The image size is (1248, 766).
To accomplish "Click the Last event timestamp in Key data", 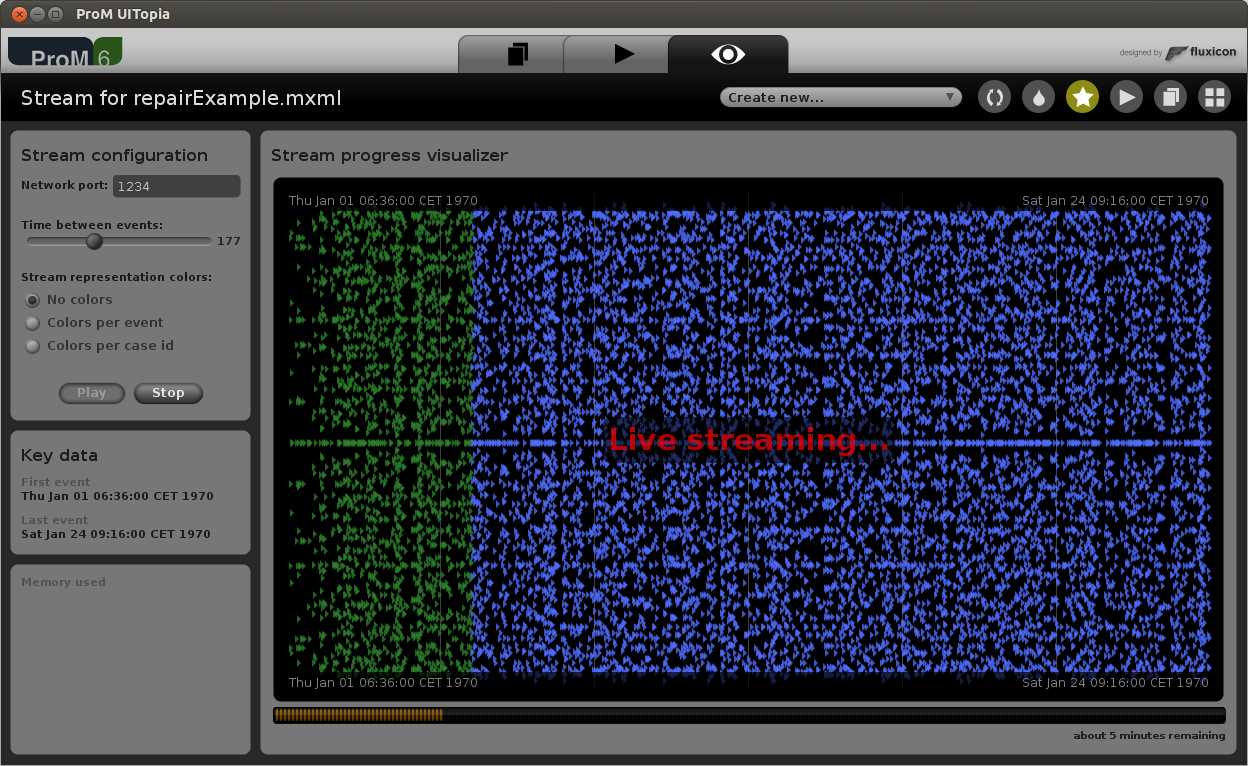I will (116, 534).
